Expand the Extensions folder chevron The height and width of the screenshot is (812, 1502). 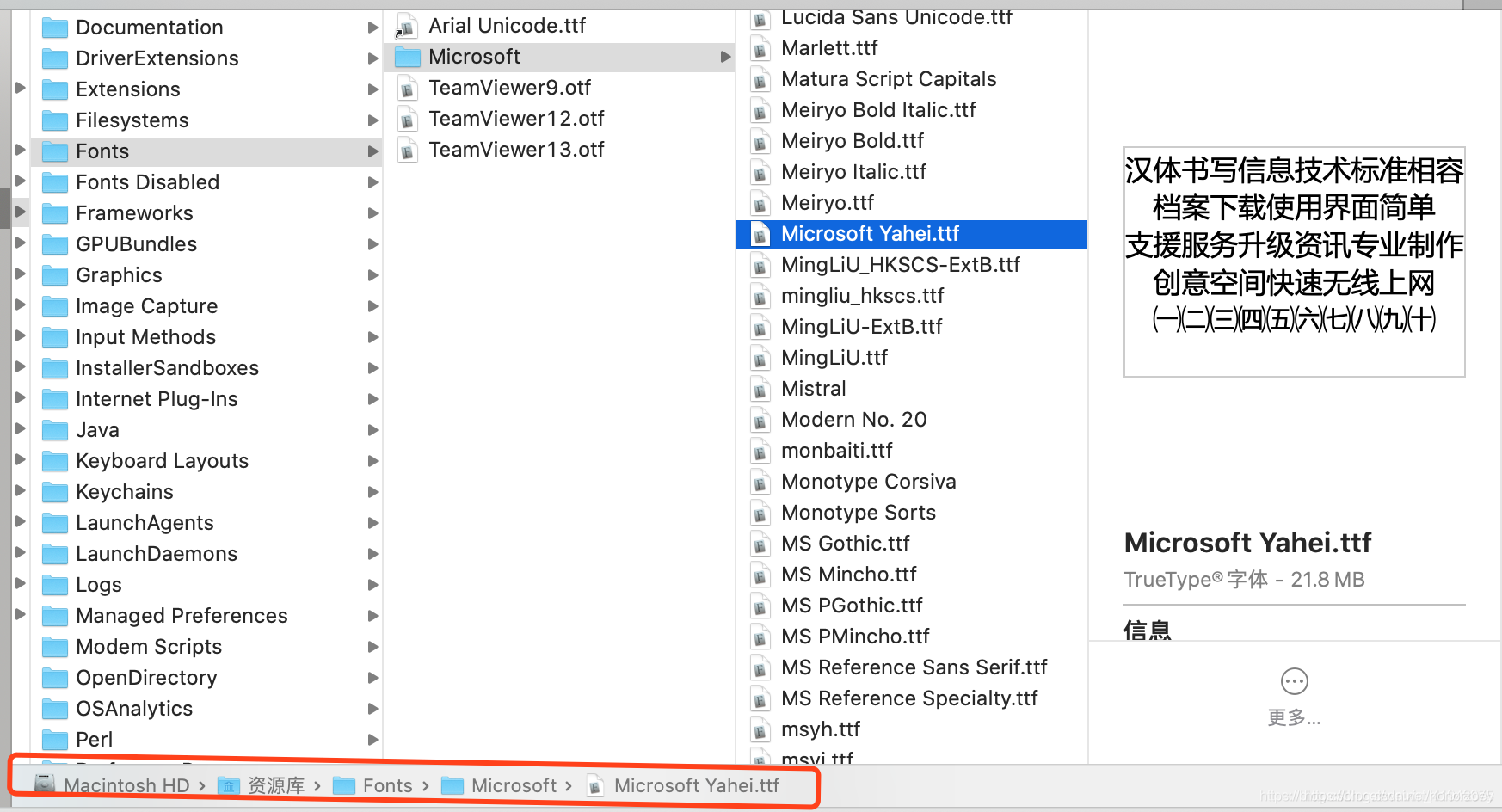point(373,89)
